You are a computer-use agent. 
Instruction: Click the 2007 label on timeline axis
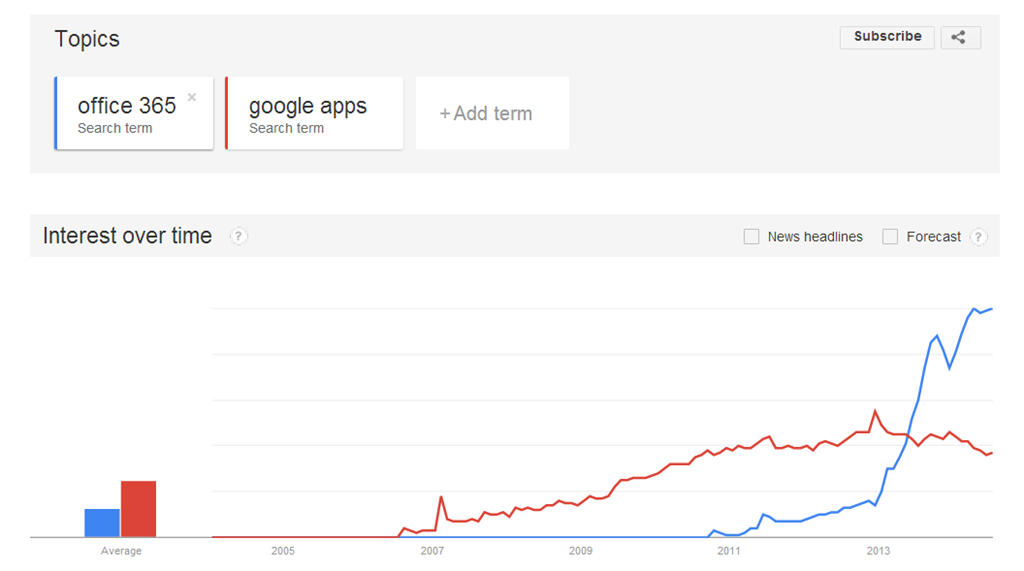pyautogui.click(x=432, y=551)
